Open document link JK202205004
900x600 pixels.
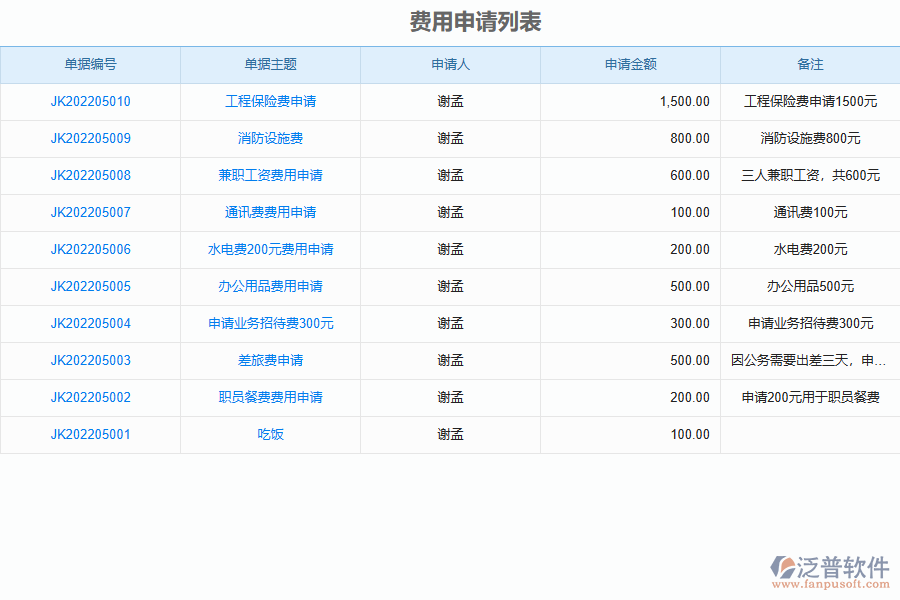(91, 324)
